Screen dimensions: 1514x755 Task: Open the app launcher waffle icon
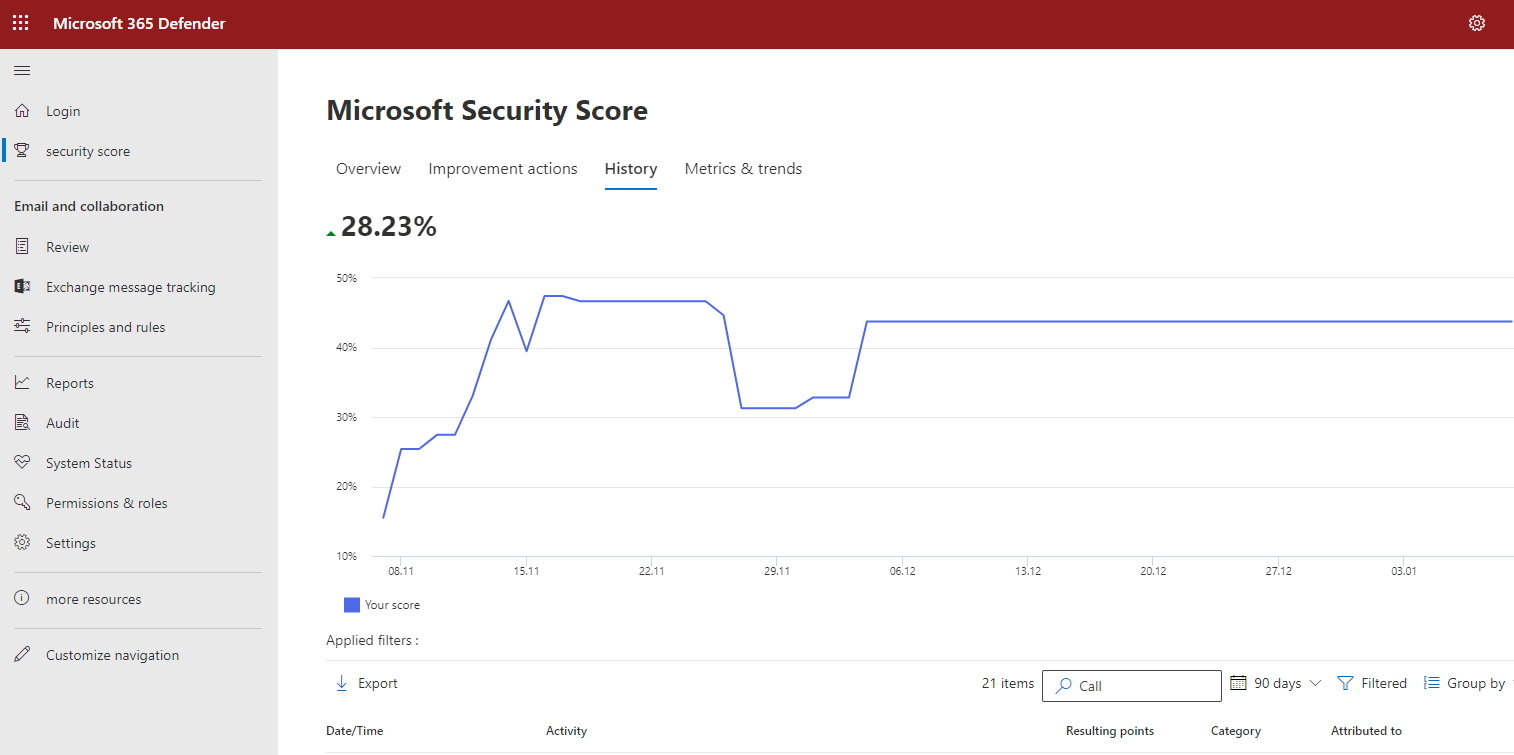[21, 23]
